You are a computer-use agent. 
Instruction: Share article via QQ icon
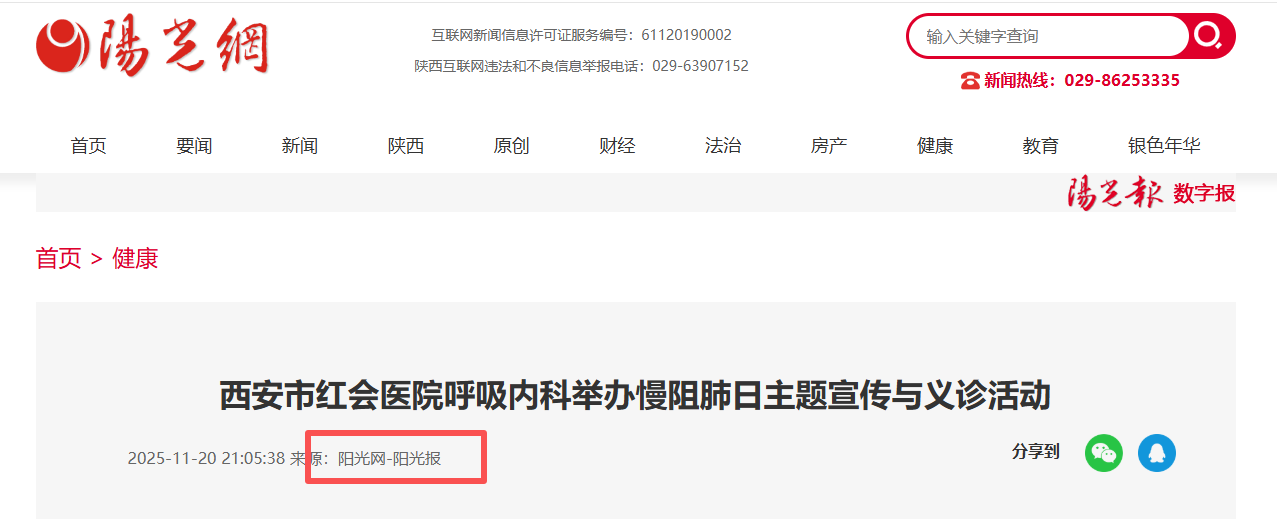pos(1157,453)
